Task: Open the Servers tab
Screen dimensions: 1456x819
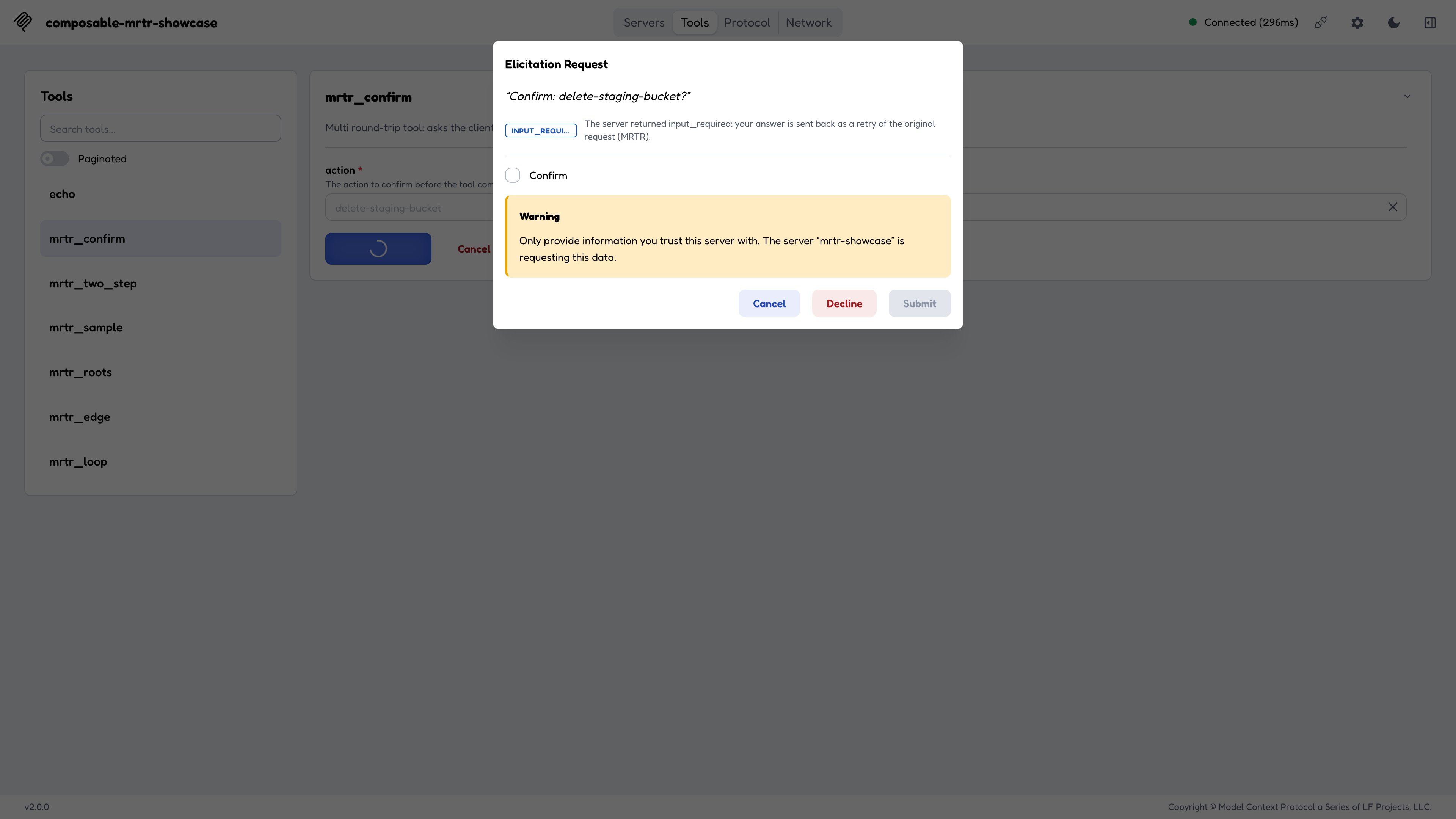Action: [x=644, y=23]
